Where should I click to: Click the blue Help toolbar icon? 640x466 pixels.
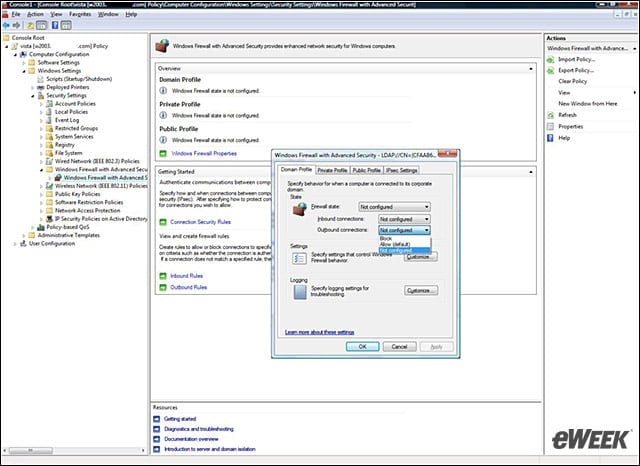(x=55, y=25)
